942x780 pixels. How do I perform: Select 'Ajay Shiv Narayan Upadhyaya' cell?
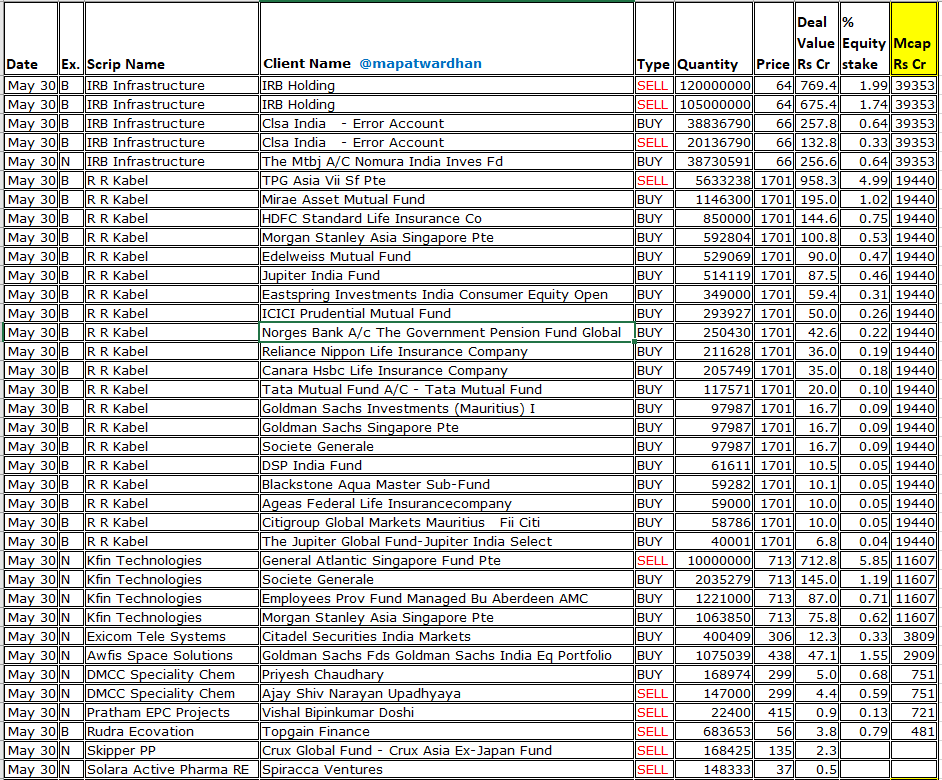point(447,694)
